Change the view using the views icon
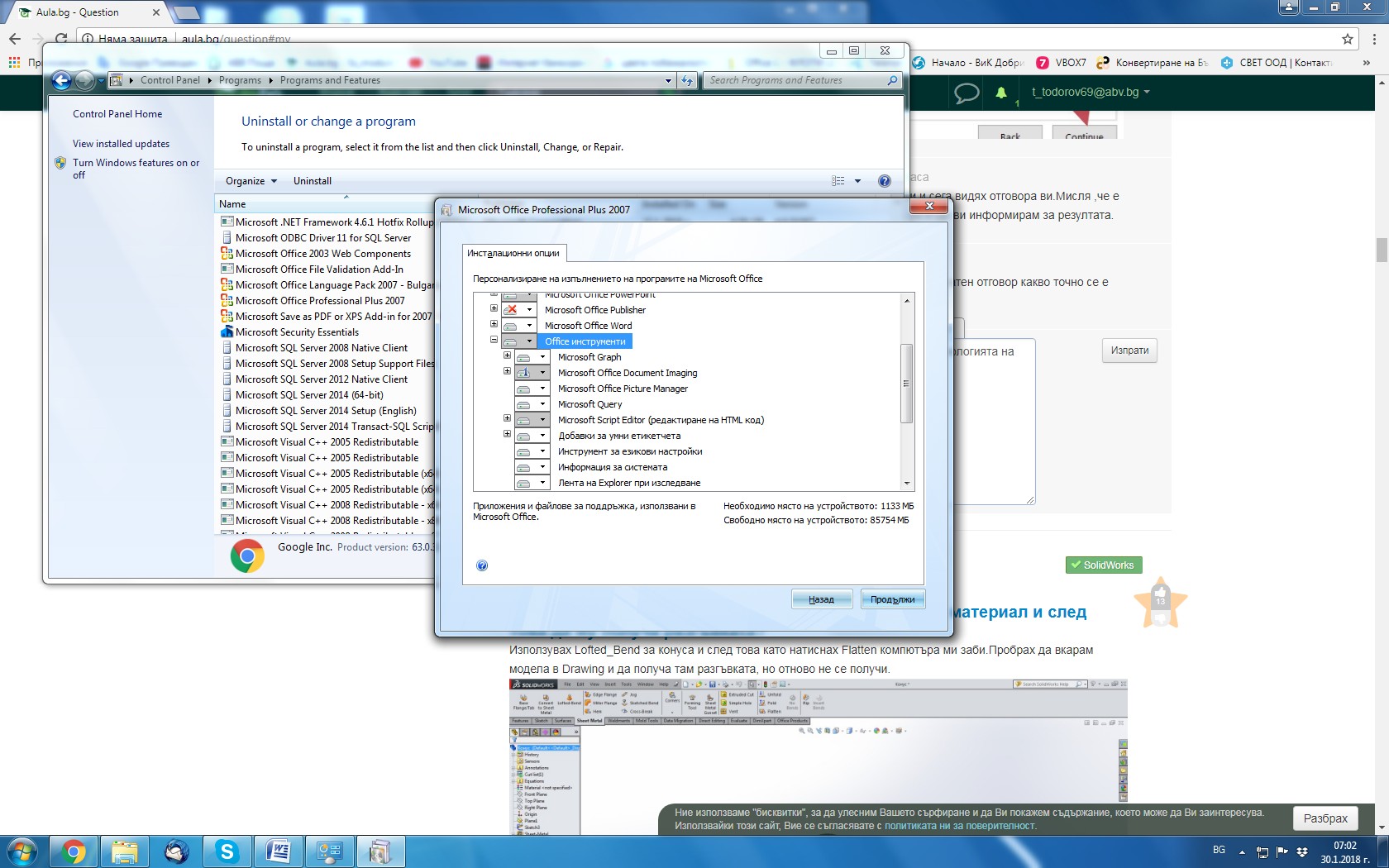Image resolution: width=1389 pixels, height=868 pixels. tap(838, 181)
